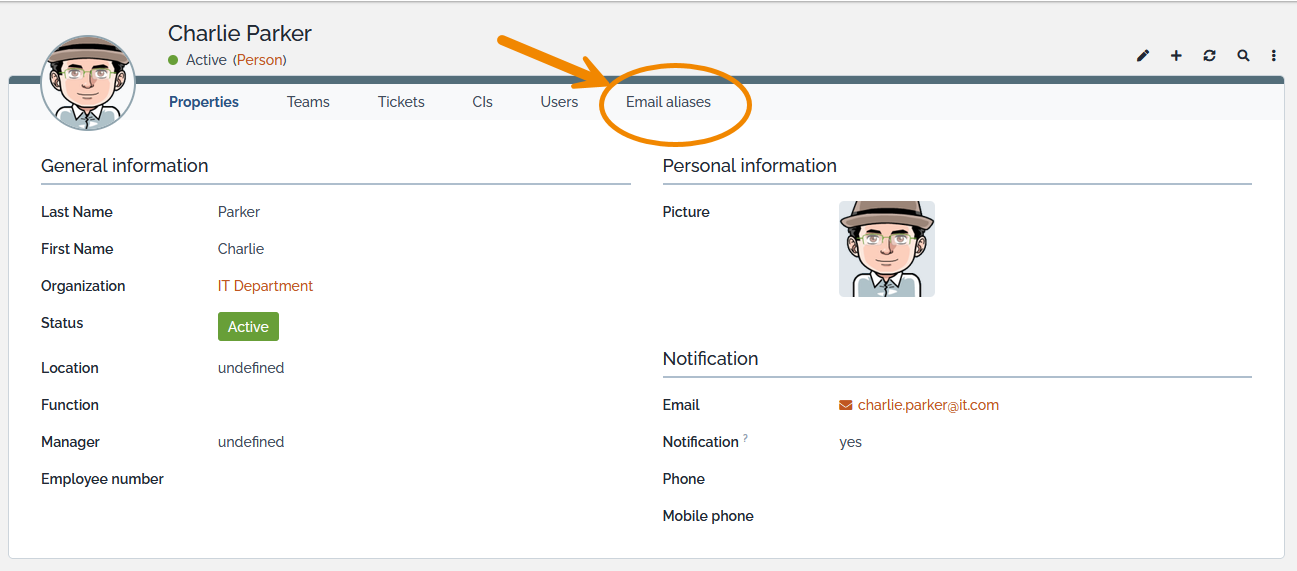1297x571 pixels.
Task: Refresh the page with the reload icon
Action: 1209,56
